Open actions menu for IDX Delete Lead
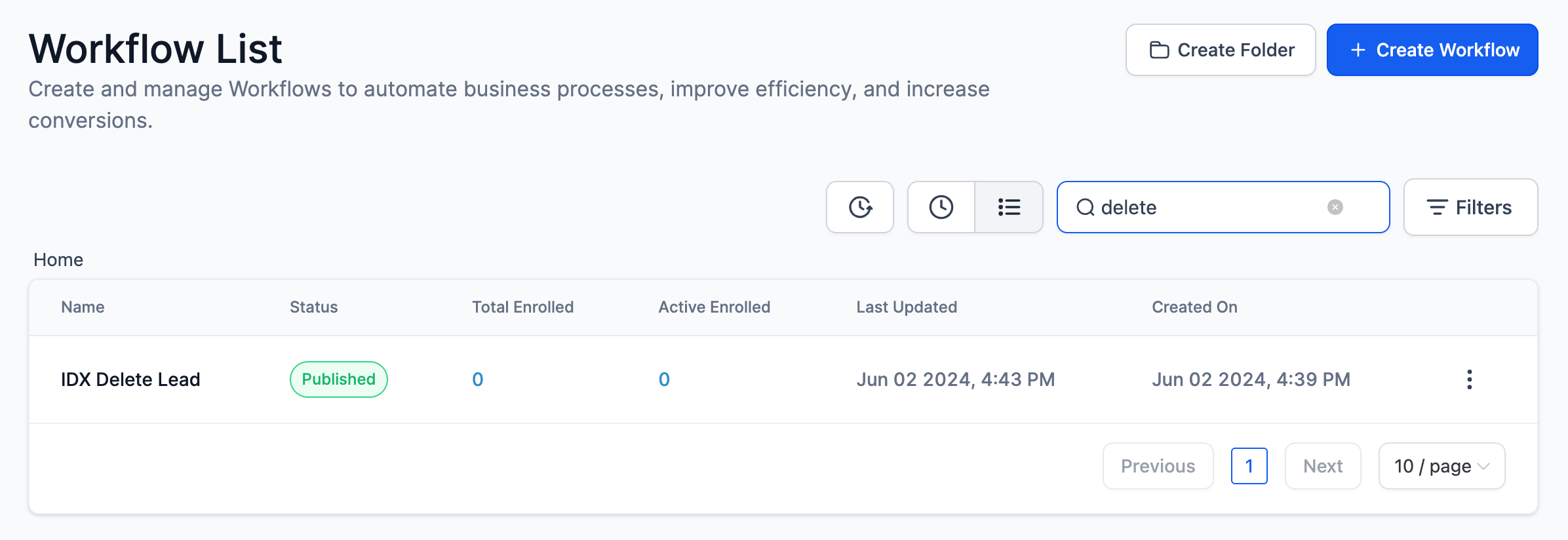1568x540 pixels. click(1469, 379)
